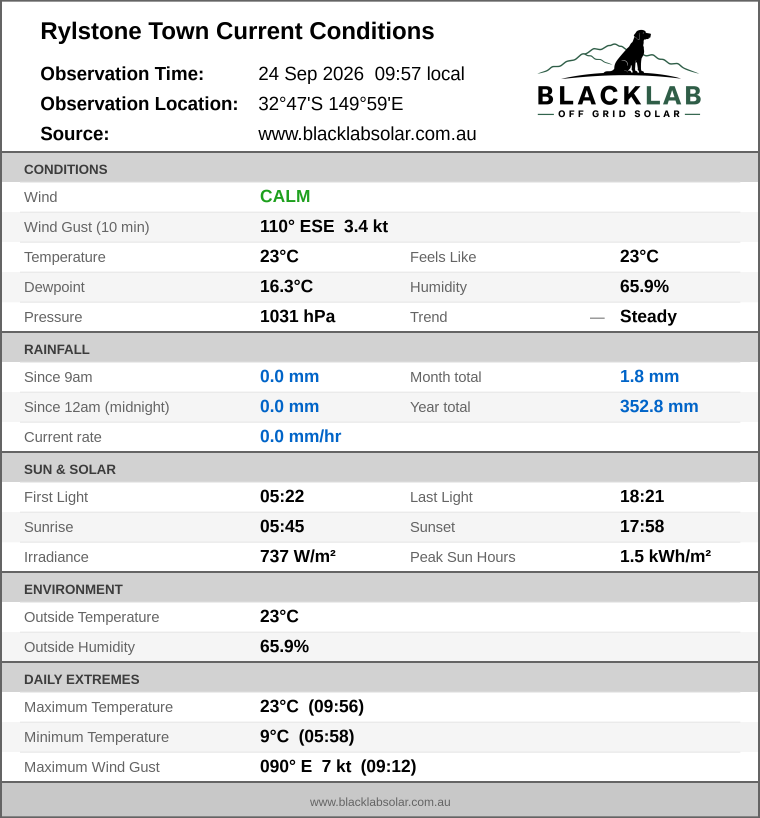Select the dewpoint value 16.3°C
Viewport: 760px width, 818px height.
coord(286,286)
